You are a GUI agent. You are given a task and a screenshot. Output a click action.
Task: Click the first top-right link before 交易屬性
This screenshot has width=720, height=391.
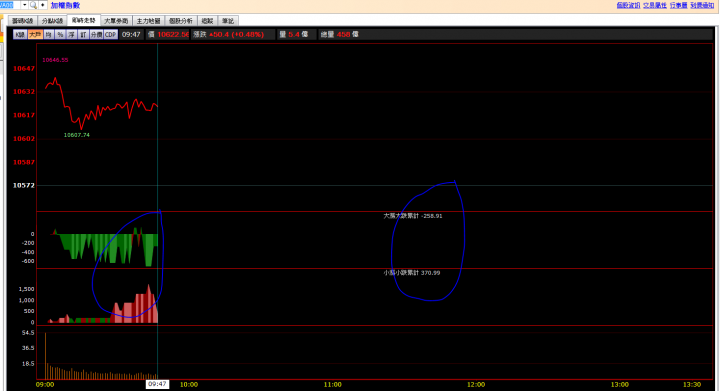pos(628,5)
